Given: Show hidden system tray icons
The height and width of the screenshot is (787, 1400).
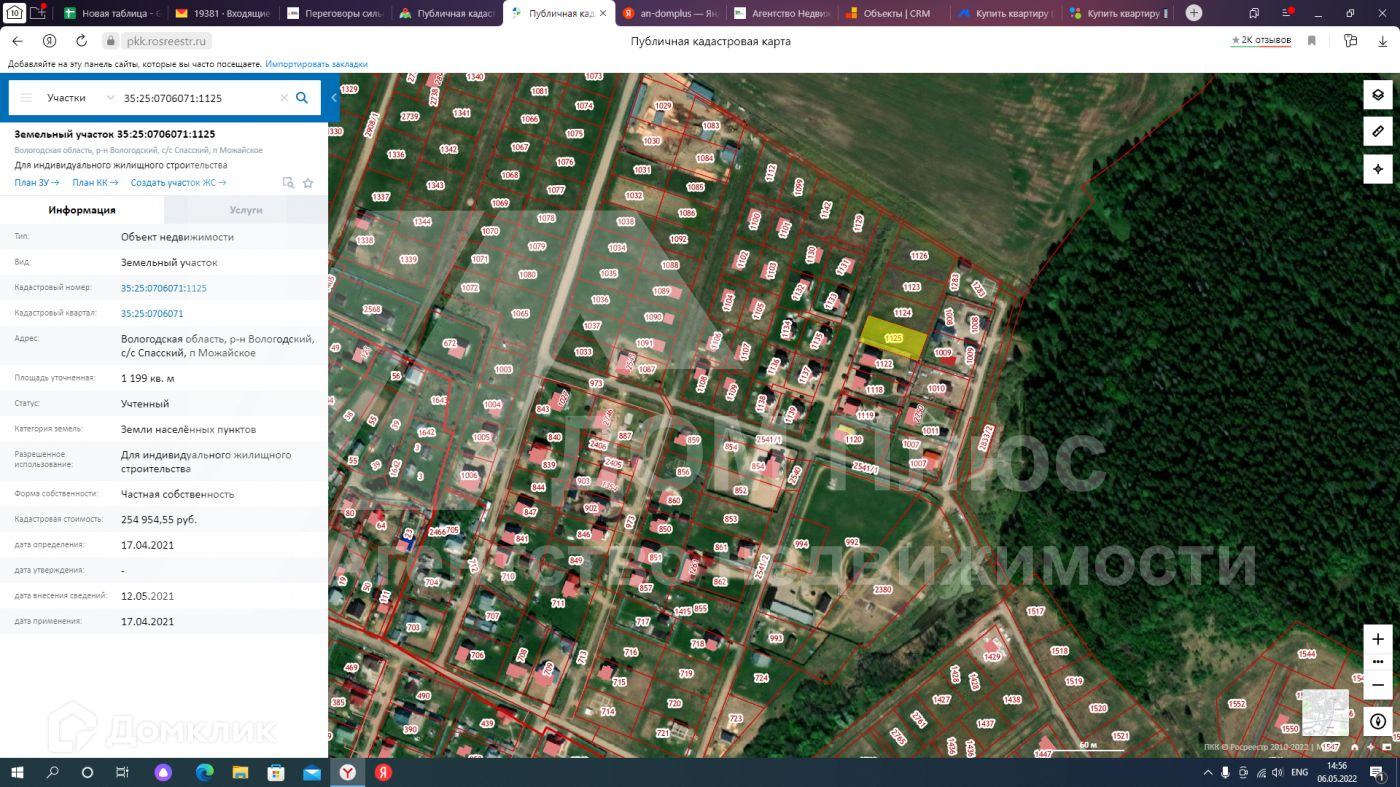Looking at the screenshot, I should [x=1206, y=772].
